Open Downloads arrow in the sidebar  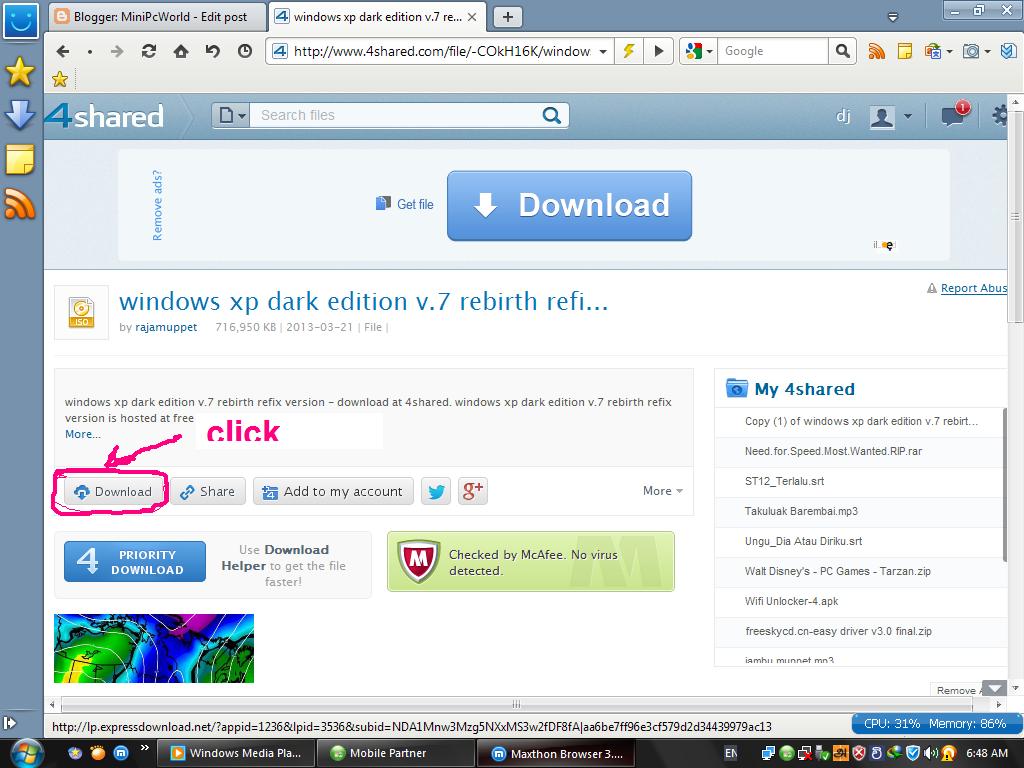coord(20,115)
